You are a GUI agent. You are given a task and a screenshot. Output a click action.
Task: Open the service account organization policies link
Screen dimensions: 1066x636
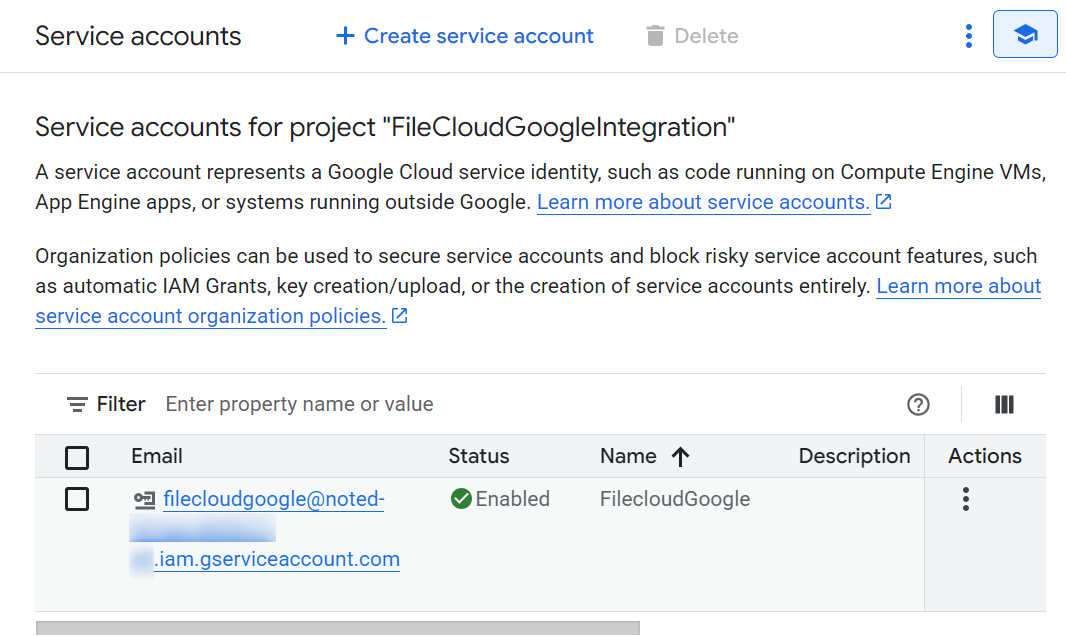click(210, 316)
